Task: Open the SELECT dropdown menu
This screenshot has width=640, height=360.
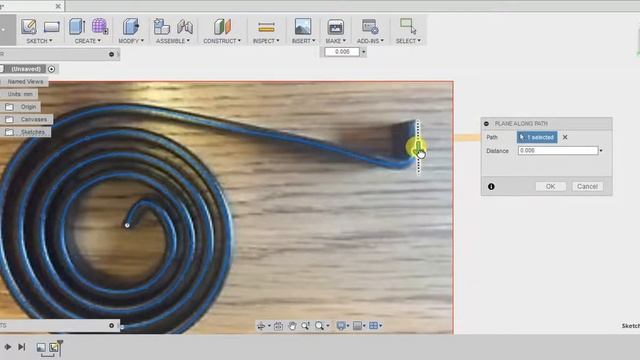Action: coord(408,41)
